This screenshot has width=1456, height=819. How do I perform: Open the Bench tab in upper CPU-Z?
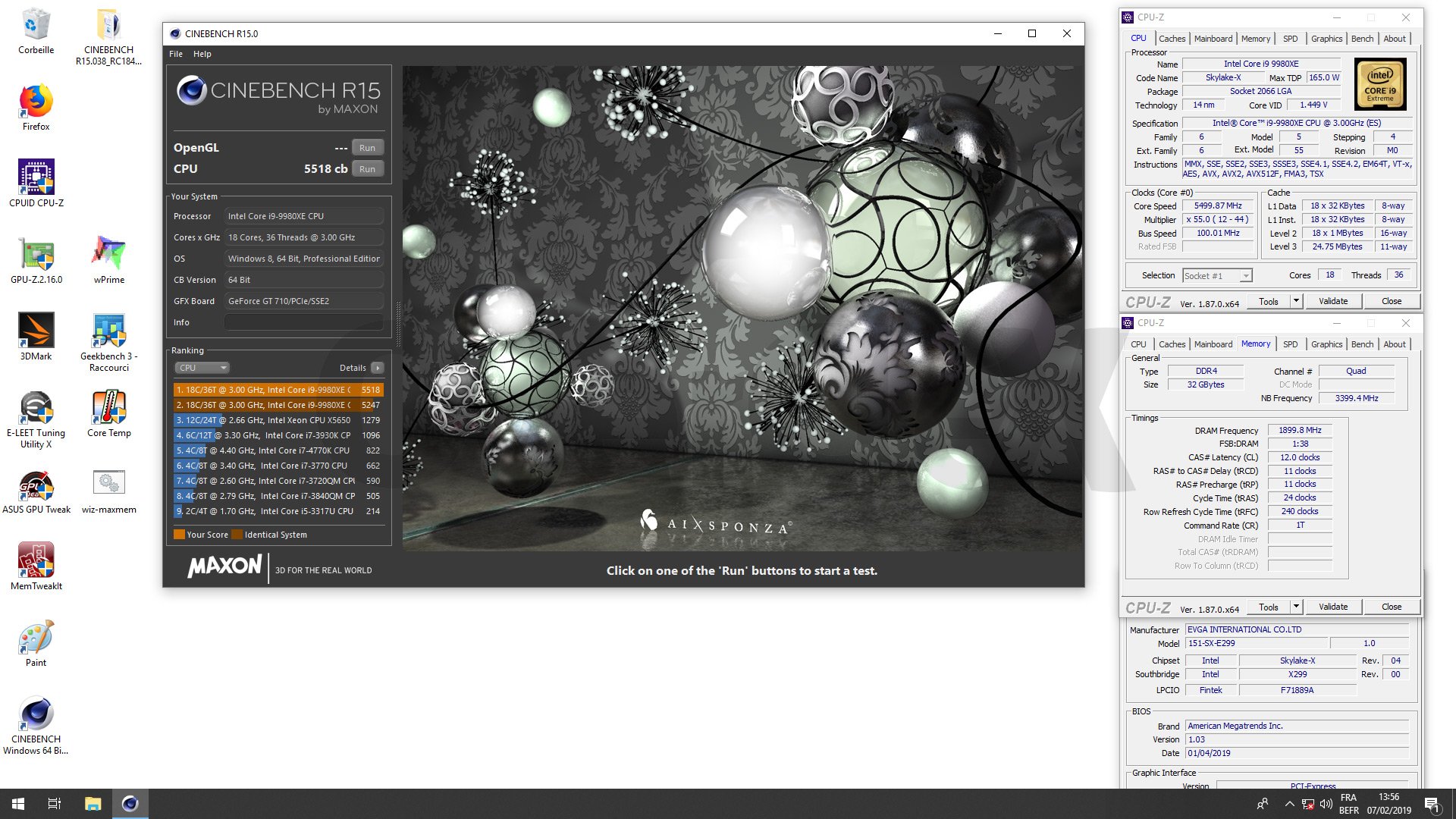[1362, 39]
